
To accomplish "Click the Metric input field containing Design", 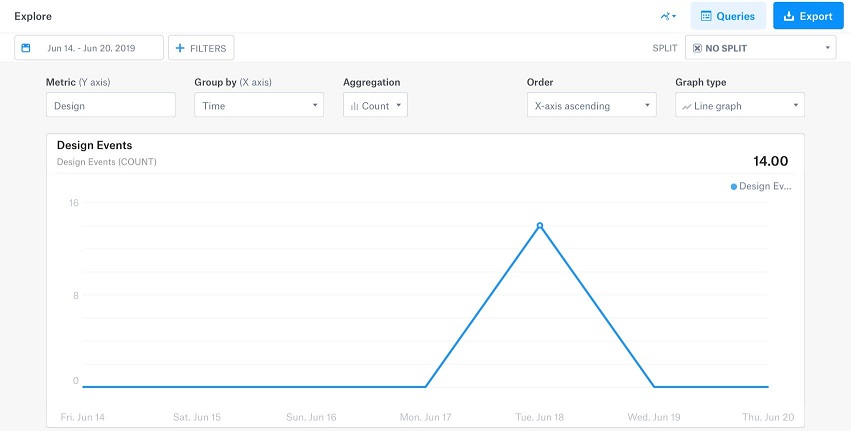I will [110, 105].
